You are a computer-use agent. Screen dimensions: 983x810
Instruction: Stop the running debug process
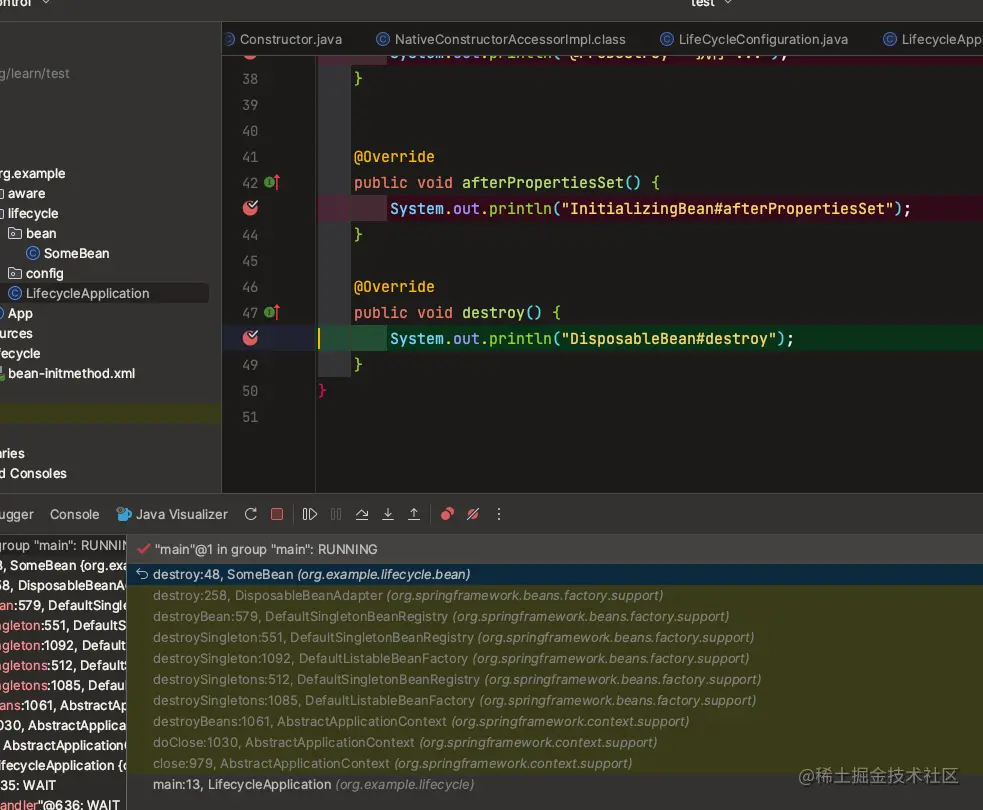pos(276,514)
